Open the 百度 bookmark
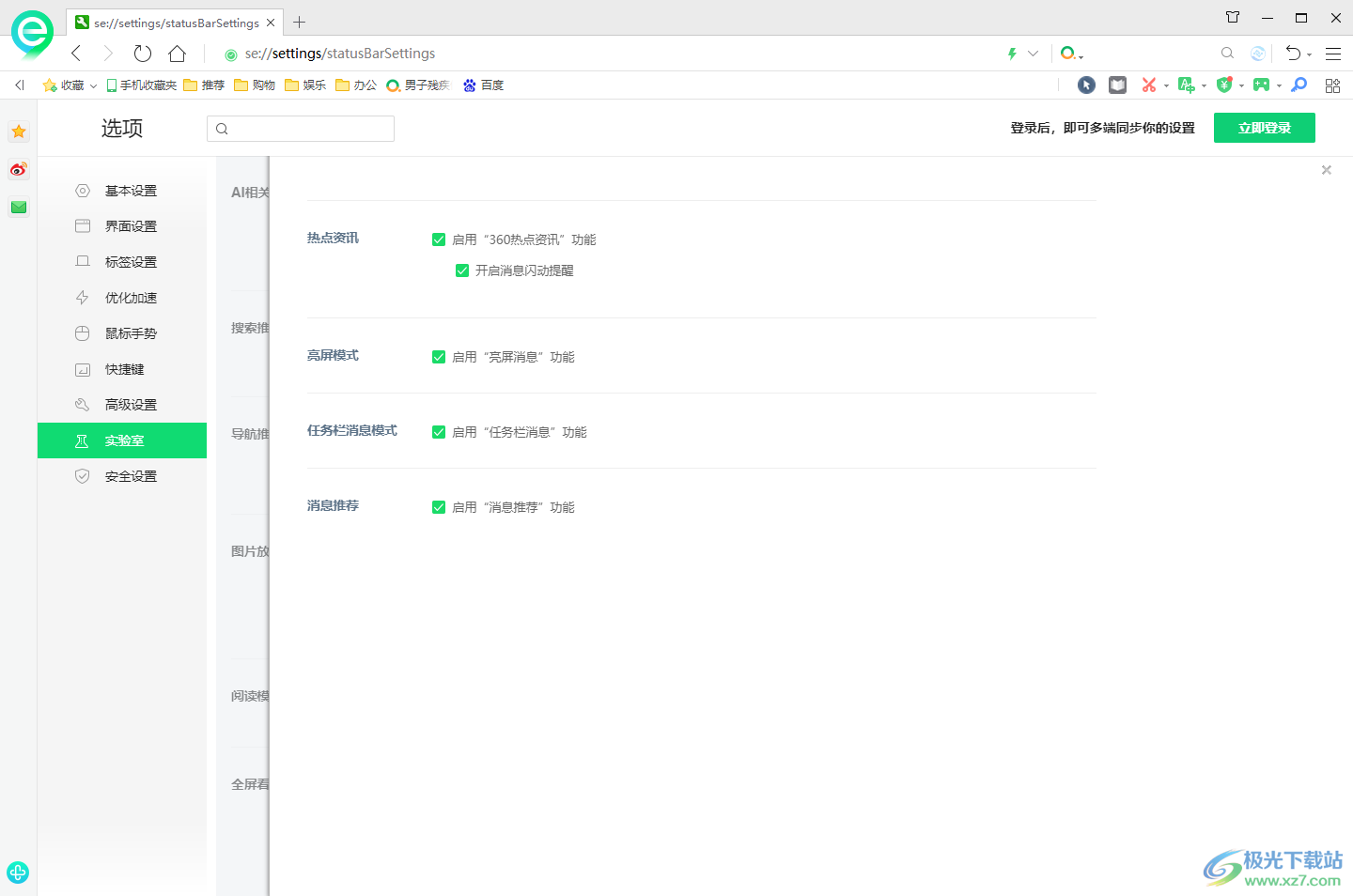The width and height of the screenshot is (1353, 896). (x=483, y=85)
